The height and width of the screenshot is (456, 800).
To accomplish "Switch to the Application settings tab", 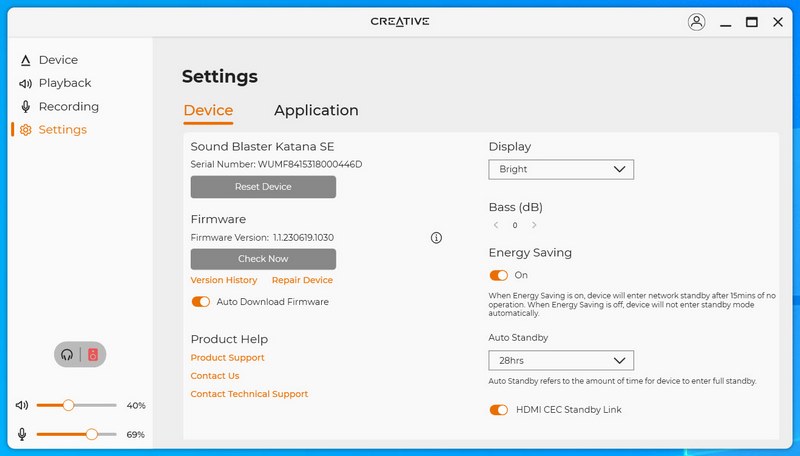I will pos(316,110).
